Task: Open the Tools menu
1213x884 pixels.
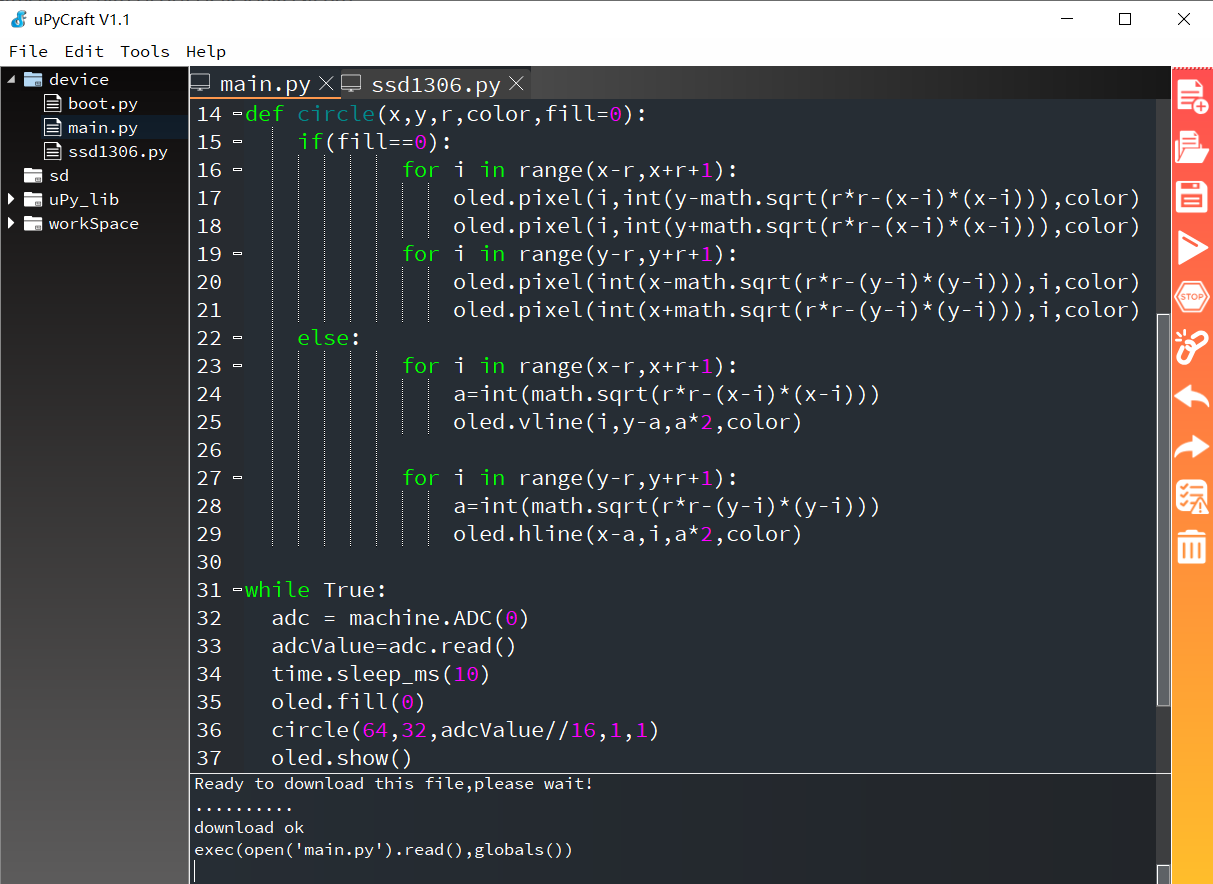Action: (144, 51)
